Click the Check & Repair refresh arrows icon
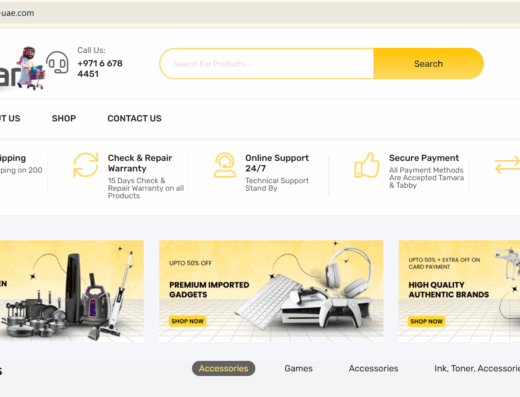 coord(86,165)
